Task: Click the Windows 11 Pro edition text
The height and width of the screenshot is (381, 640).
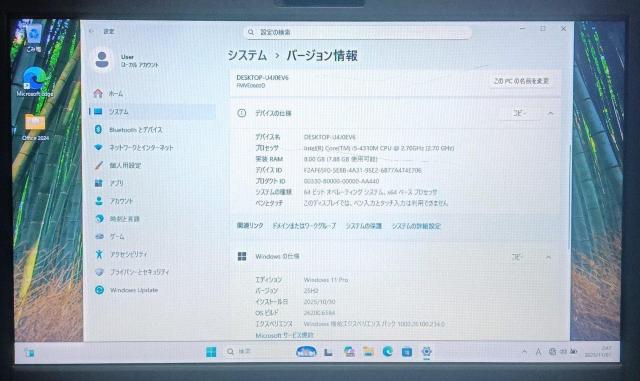Action: (326, 280)
